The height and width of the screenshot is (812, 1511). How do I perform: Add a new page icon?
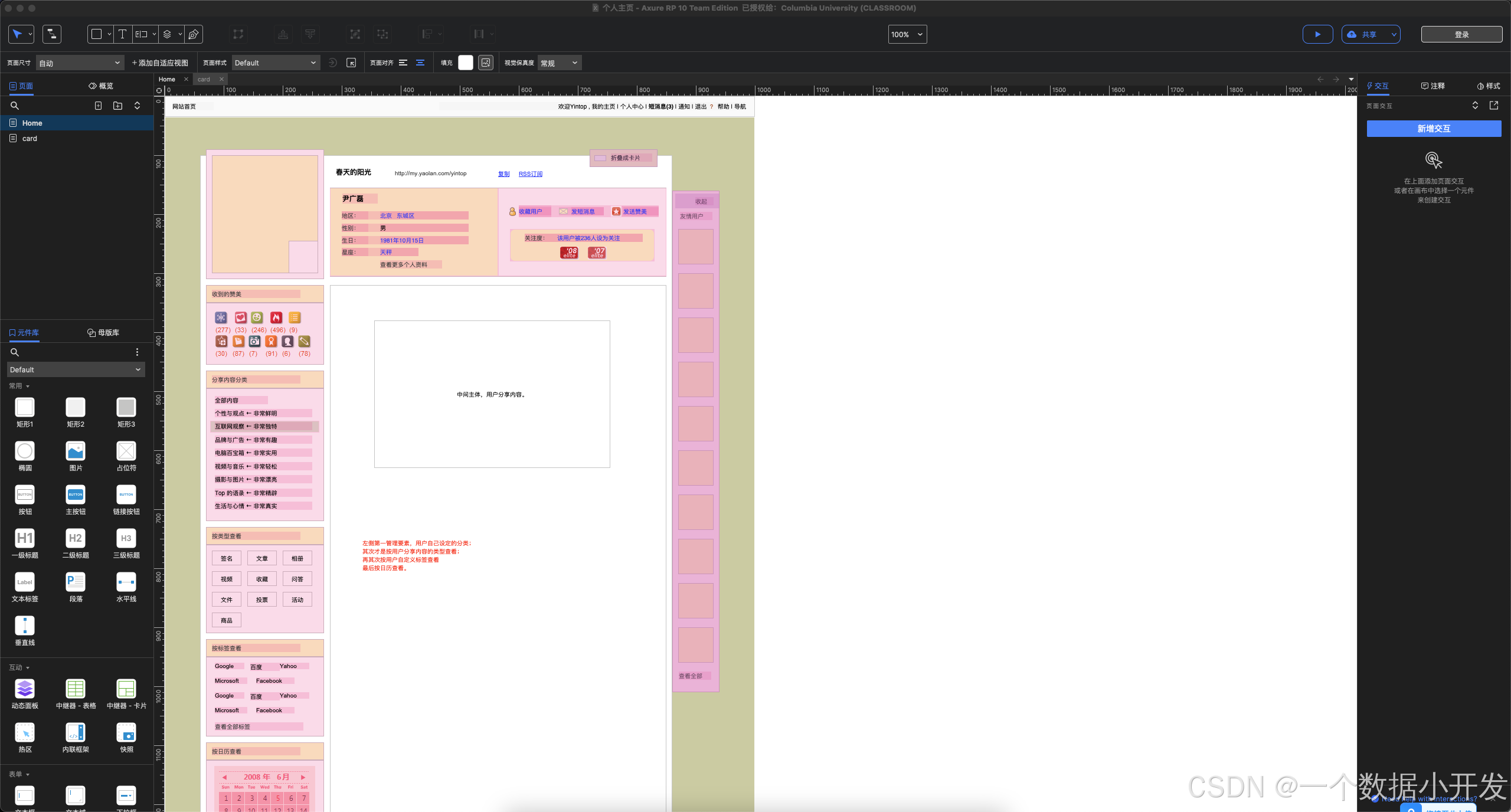(x=98, y=106)
